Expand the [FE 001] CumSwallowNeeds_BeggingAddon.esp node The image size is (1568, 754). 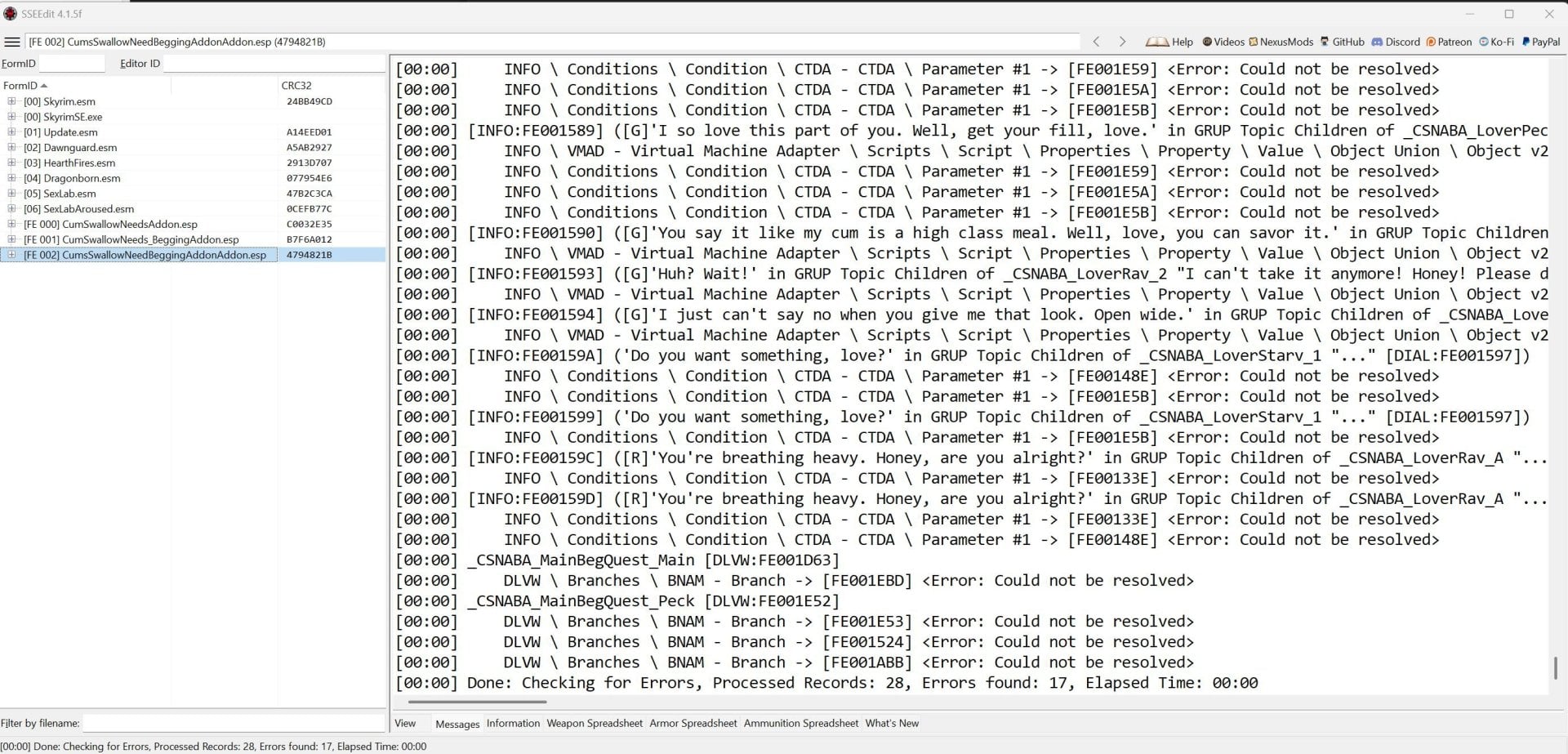[x=11, y=239]
